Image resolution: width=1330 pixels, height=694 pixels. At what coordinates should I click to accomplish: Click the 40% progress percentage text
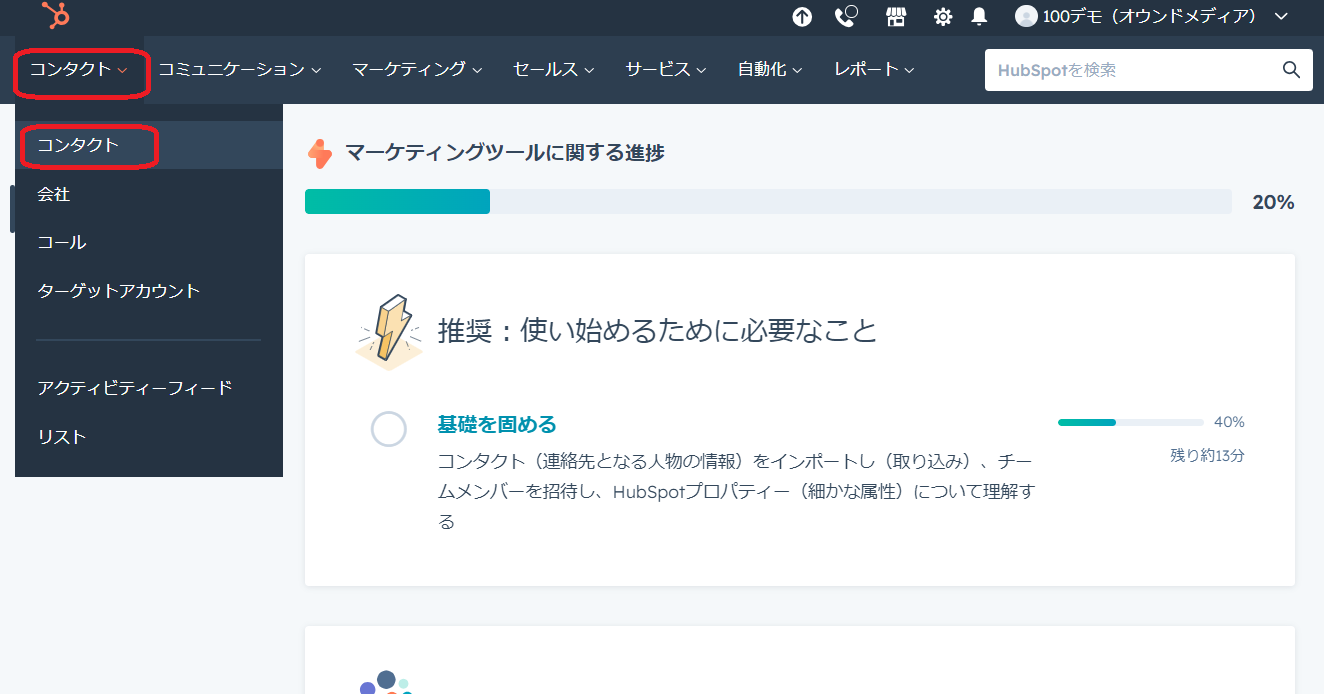[x=1229, y=422]
